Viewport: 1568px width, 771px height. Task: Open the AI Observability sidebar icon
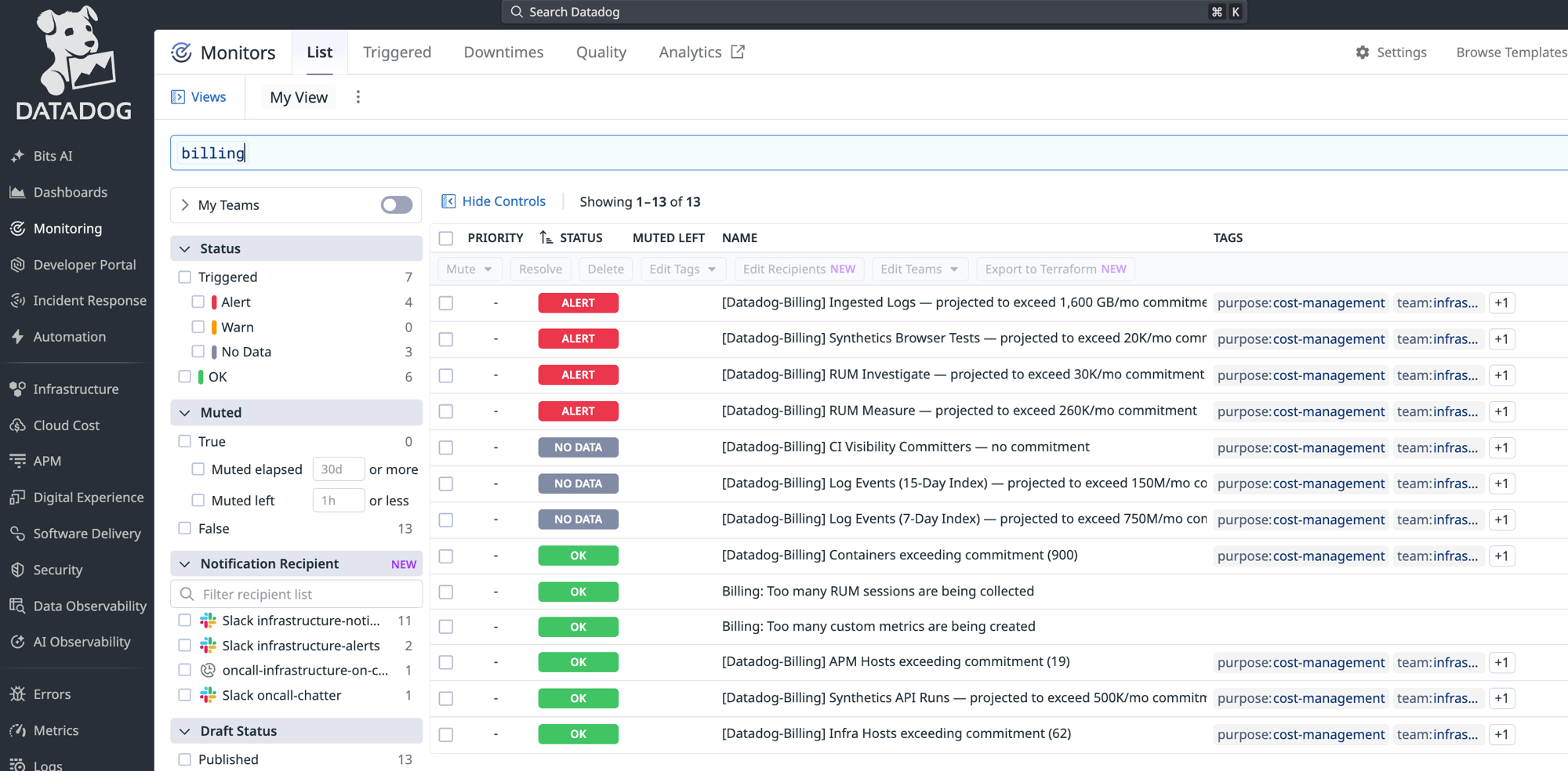pyautogui.click(x=17, y=642)
